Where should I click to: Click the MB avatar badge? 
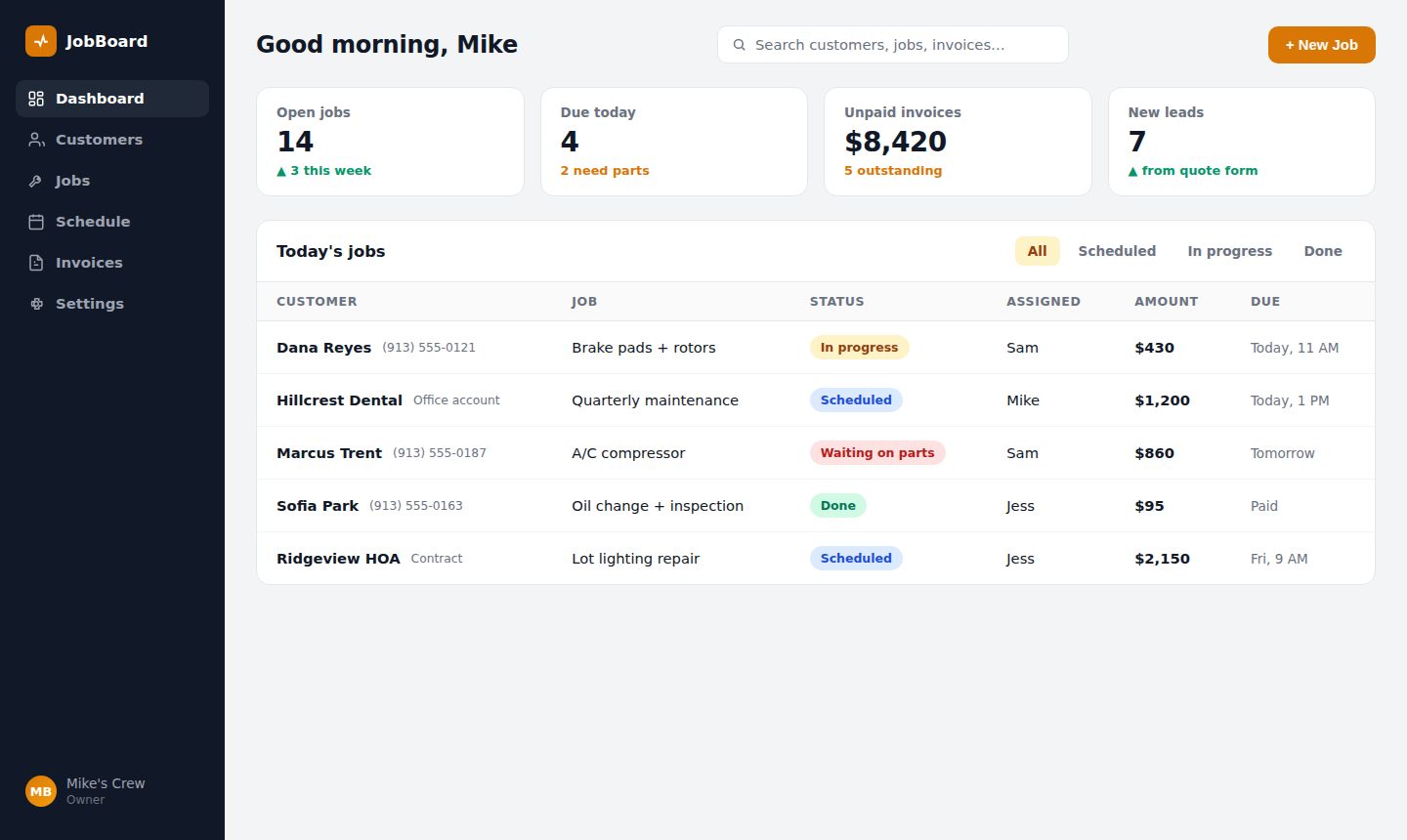(41, 791)
